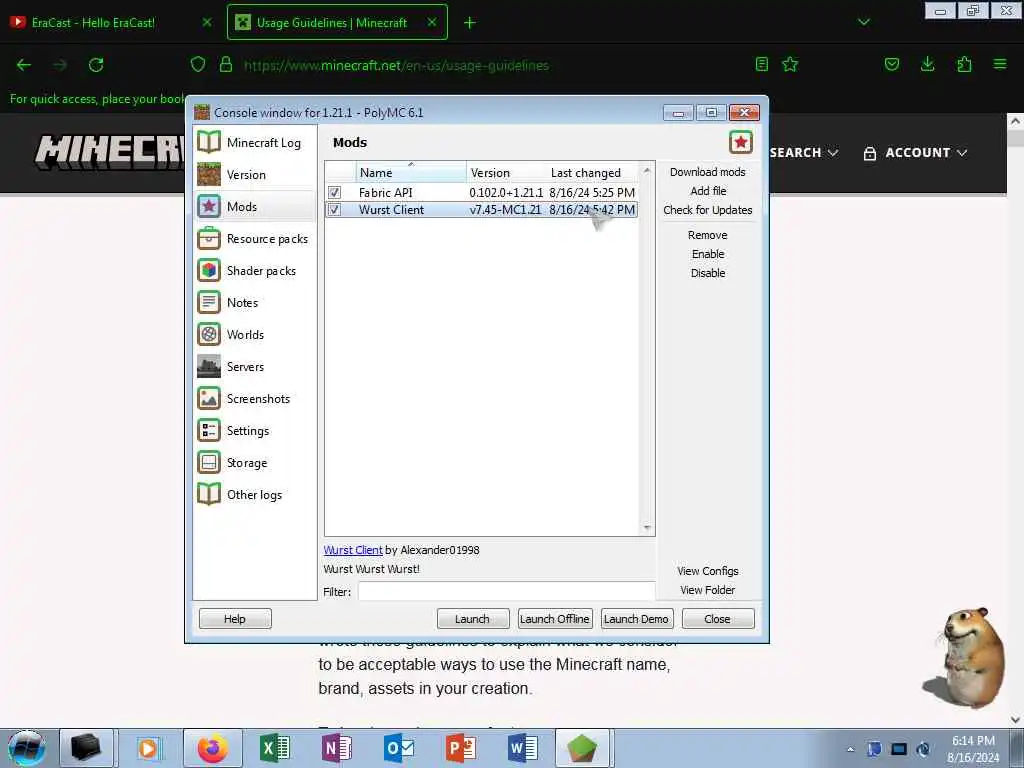Open the Servers page
This screenshot has height=768, width=1024.
pyautogui.click(x=255, y=366)
